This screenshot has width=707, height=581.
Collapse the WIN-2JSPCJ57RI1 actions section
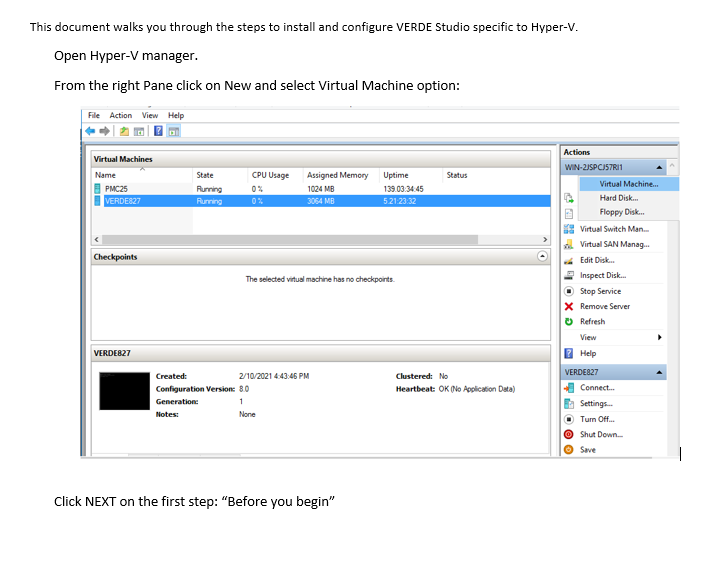tap(659, 167)
